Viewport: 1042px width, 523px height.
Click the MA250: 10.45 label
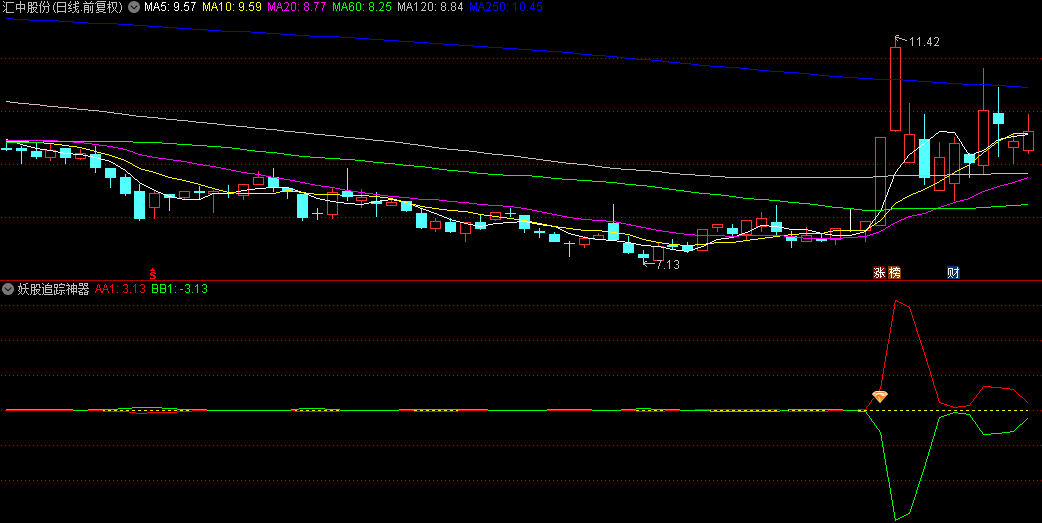[x=506, y=7]
